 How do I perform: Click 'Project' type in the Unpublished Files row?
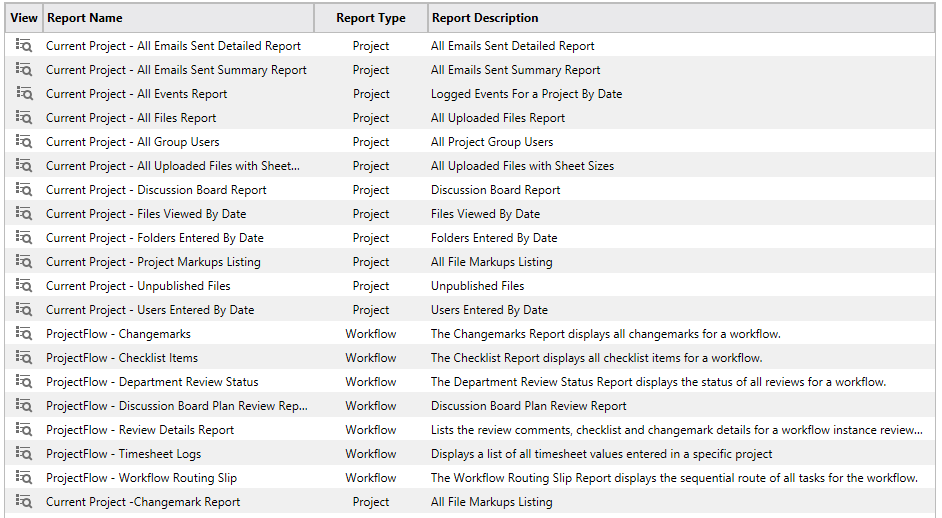tap(371, 287)
